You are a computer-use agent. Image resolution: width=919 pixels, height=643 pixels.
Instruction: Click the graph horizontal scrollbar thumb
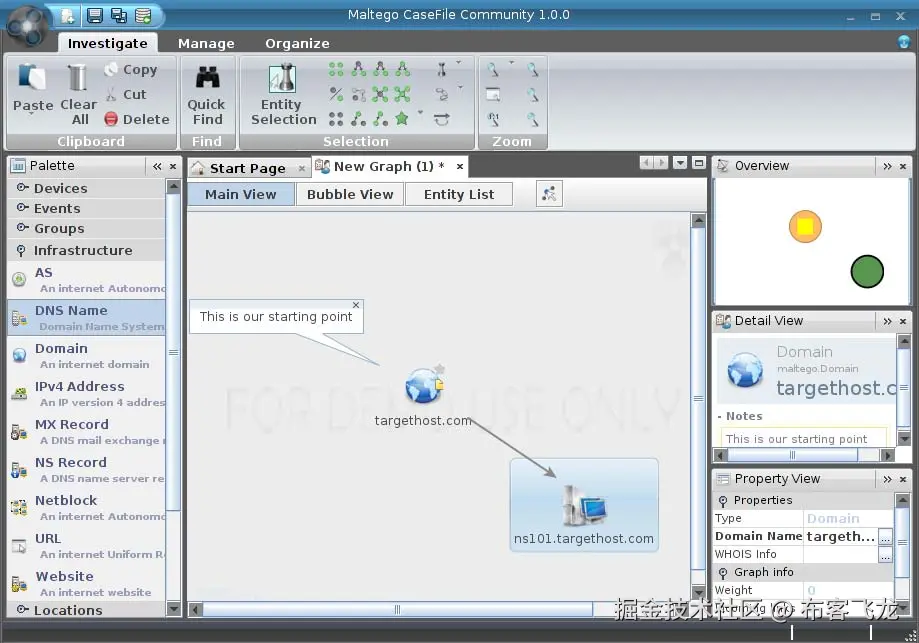397,610
